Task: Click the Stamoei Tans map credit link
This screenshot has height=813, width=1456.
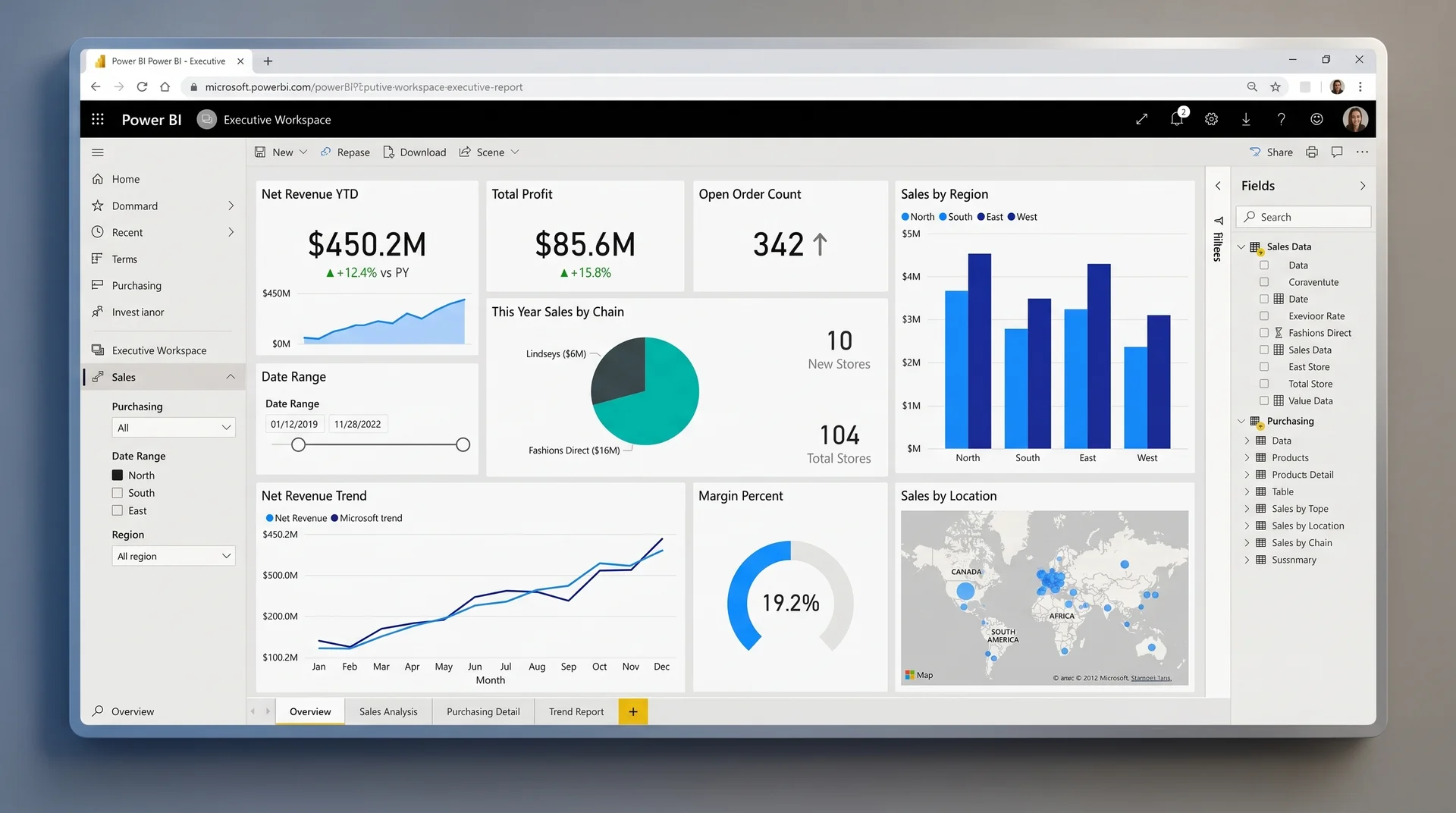Action: click(1151, 678)
